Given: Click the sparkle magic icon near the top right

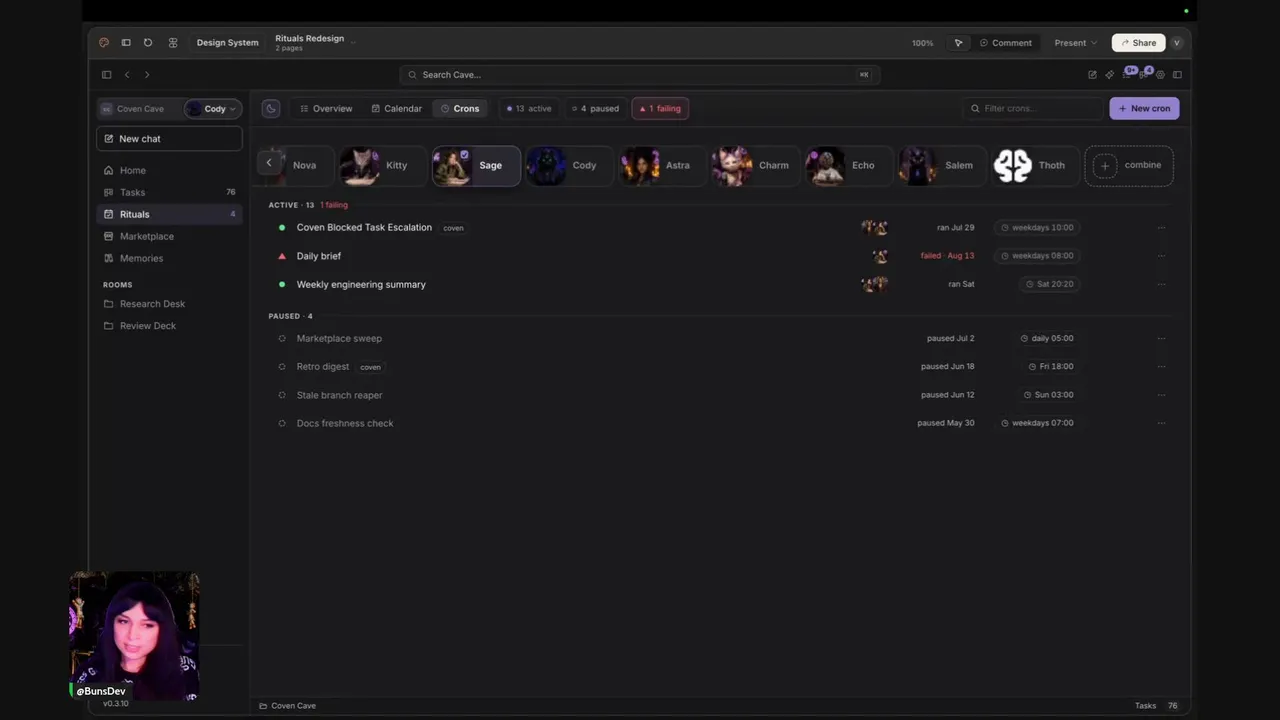Looking at the screenshot, I should point(1110,75).
